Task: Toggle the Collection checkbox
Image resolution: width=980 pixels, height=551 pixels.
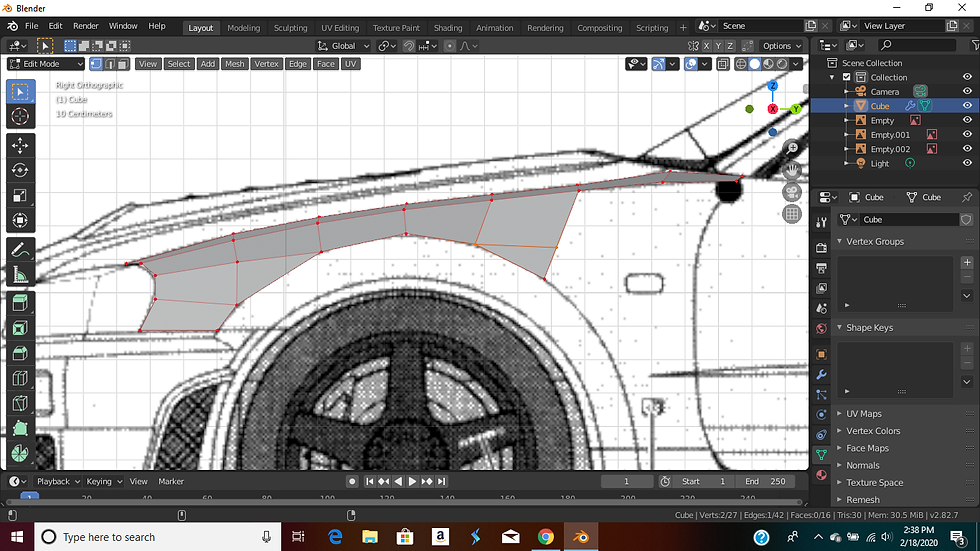Action: coord(847,77)
